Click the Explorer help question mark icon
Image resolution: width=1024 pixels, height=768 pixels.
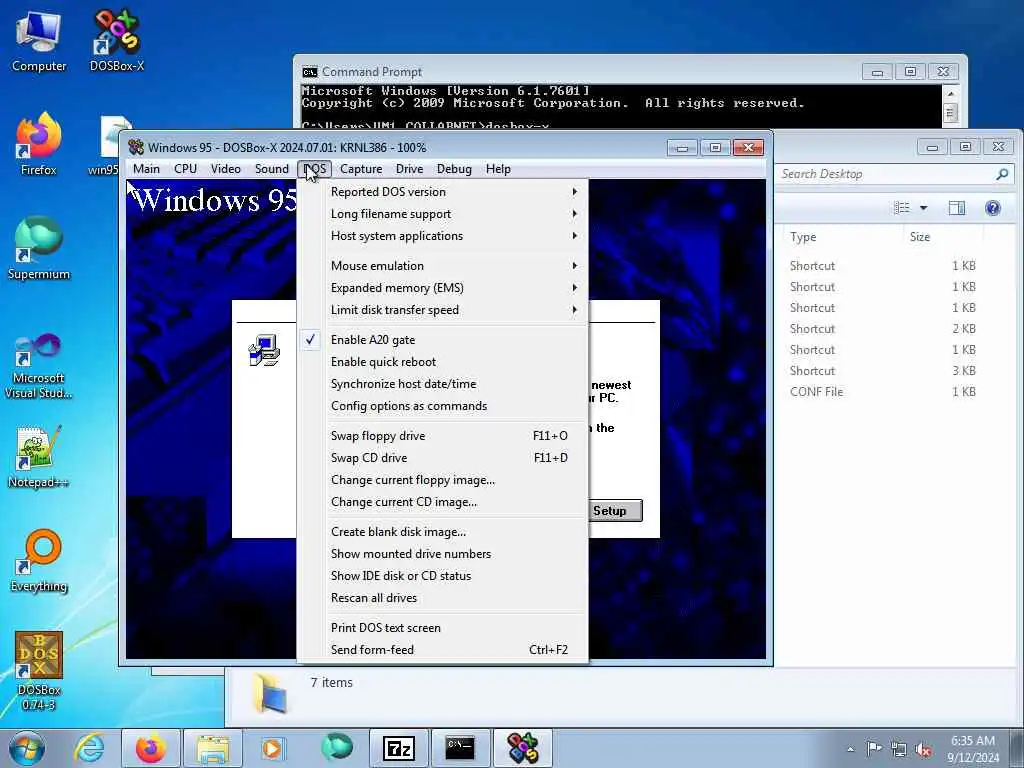[993, 208]
